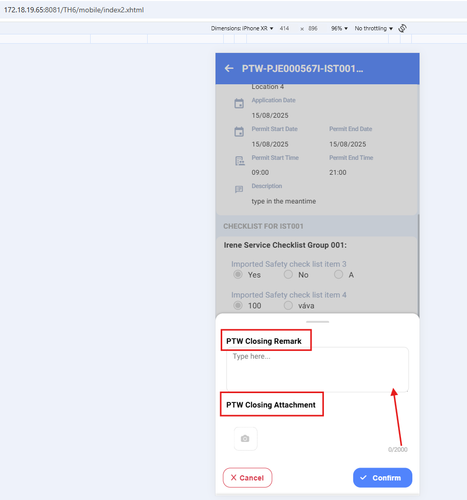Click the 0/2000 character counter
The height and width of the screenshot is (500, 467).
tap(398, 449)
